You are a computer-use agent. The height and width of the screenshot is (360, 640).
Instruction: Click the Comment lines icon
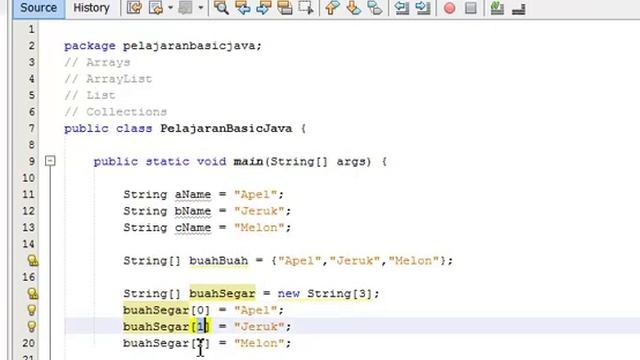497,8
